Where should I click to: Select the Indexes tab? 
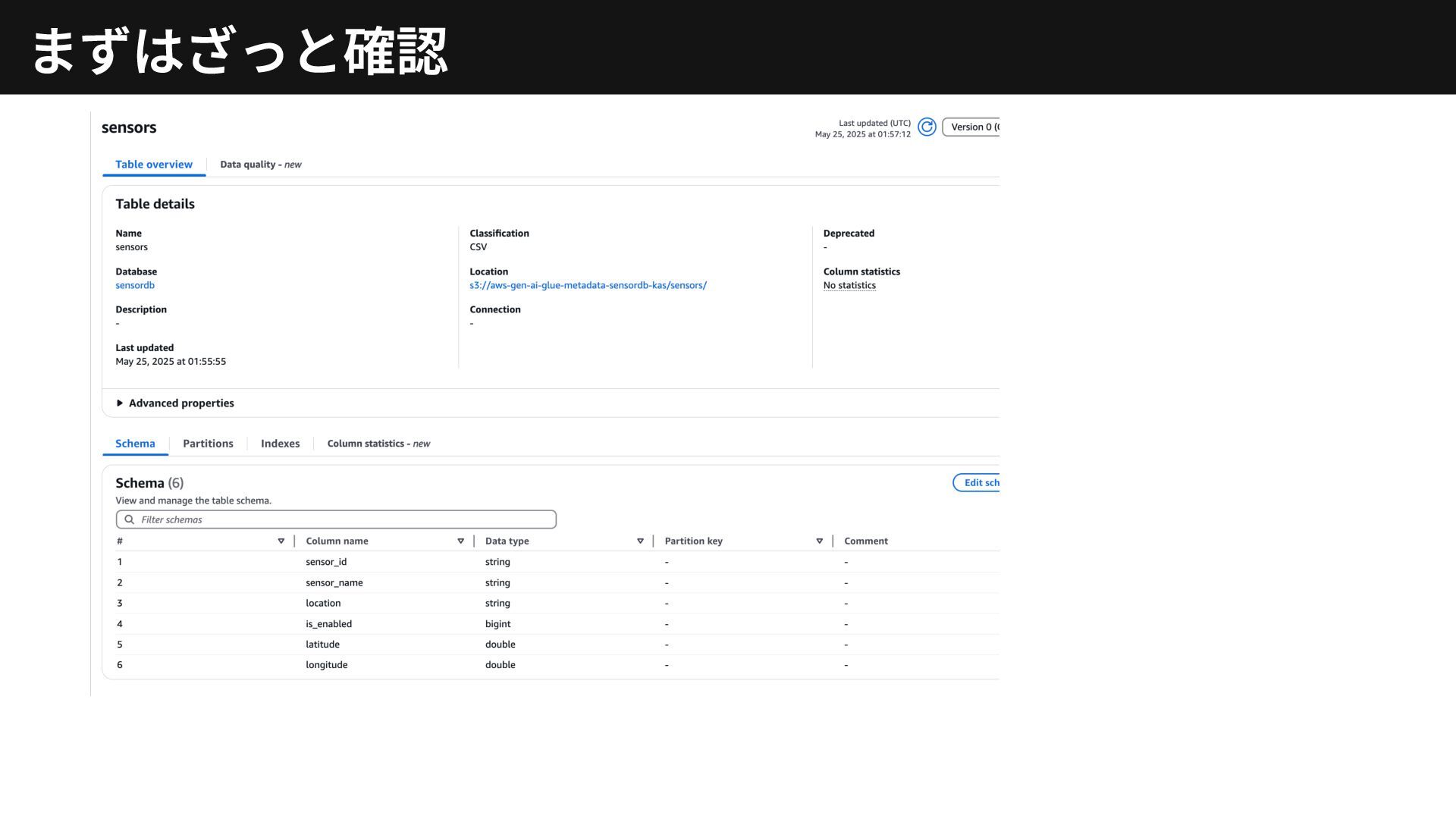tap(280, 444)
